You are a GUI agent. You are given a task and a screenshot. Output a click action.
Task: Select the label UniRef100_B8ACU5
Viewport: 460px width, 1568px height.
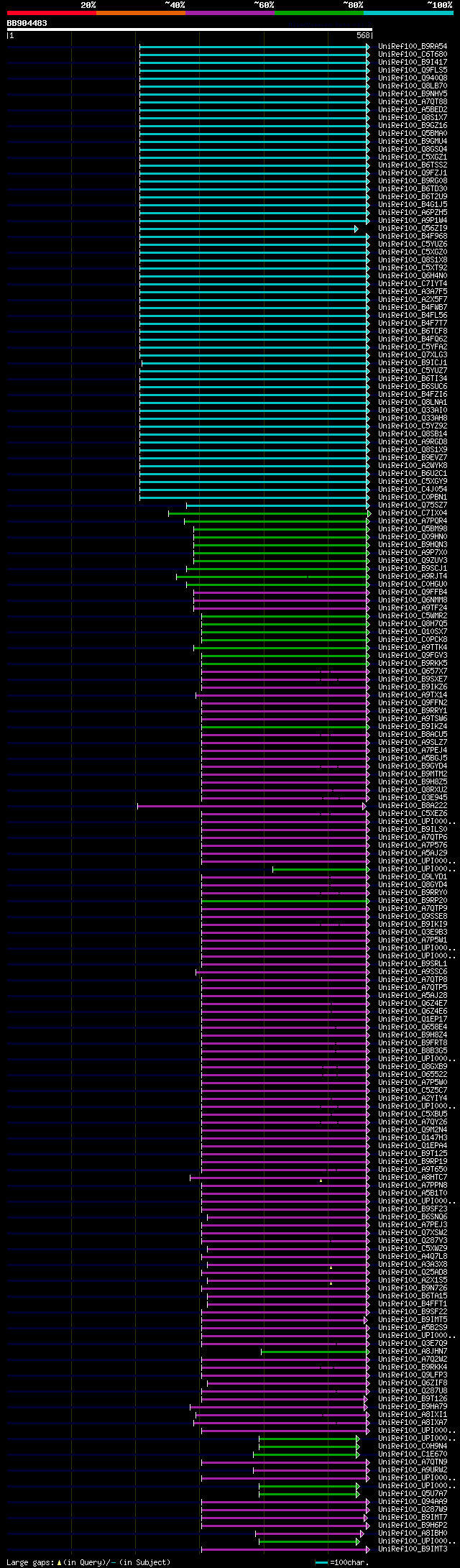tap(413, 735)
